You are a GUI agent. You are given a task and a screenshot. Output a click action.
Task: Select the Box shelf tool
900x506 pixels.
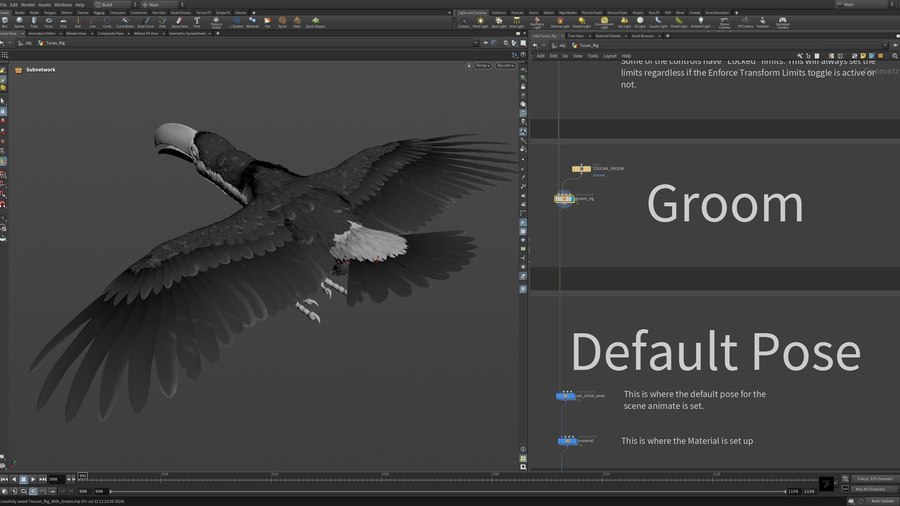(5, 22)
